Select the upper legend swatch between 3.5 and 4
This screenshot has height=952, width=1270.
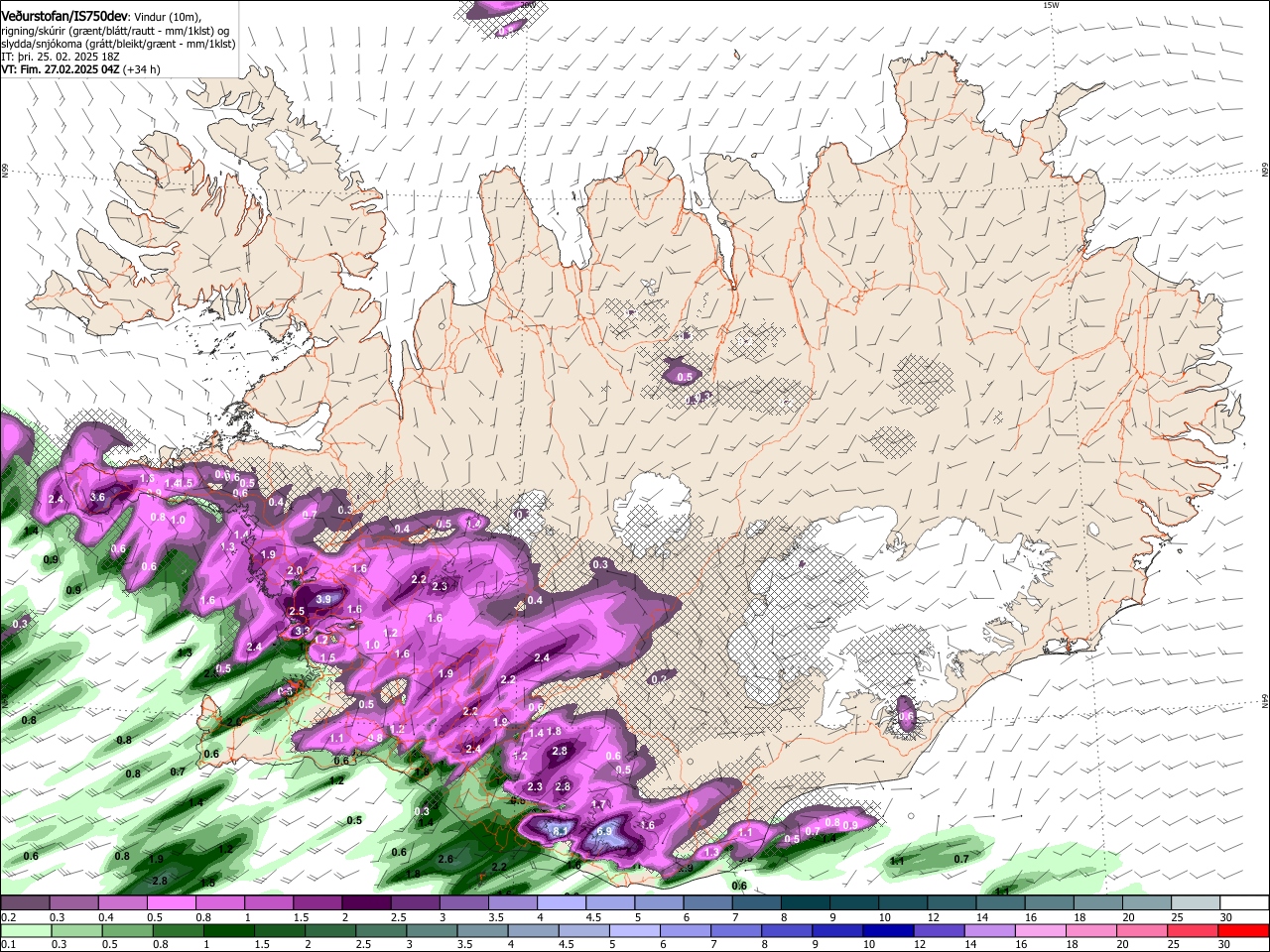pyautogui.click(x=513, y=902)
